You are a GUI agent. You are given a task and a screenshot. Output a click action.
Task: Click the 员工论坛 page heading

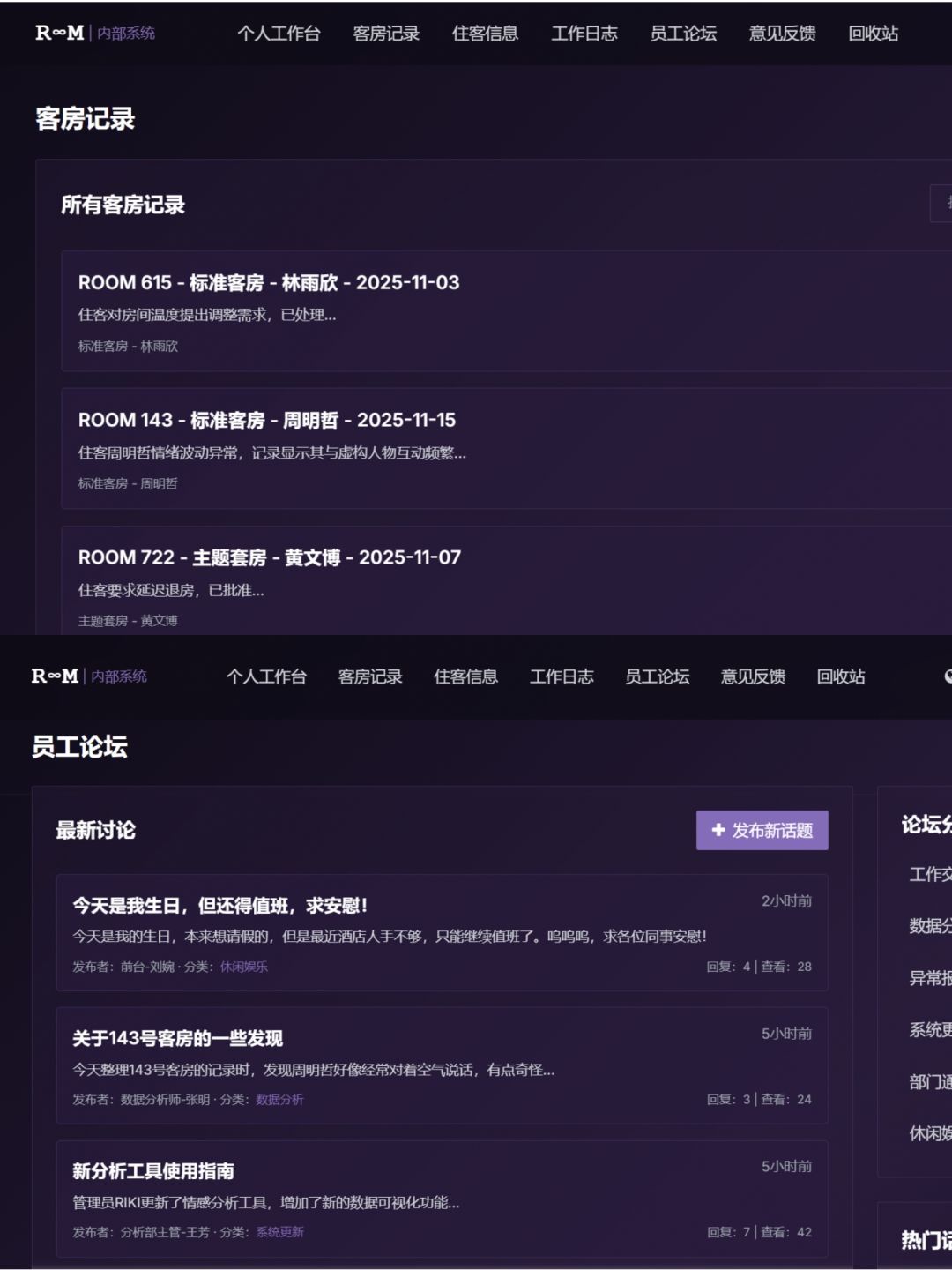point(79,746)
